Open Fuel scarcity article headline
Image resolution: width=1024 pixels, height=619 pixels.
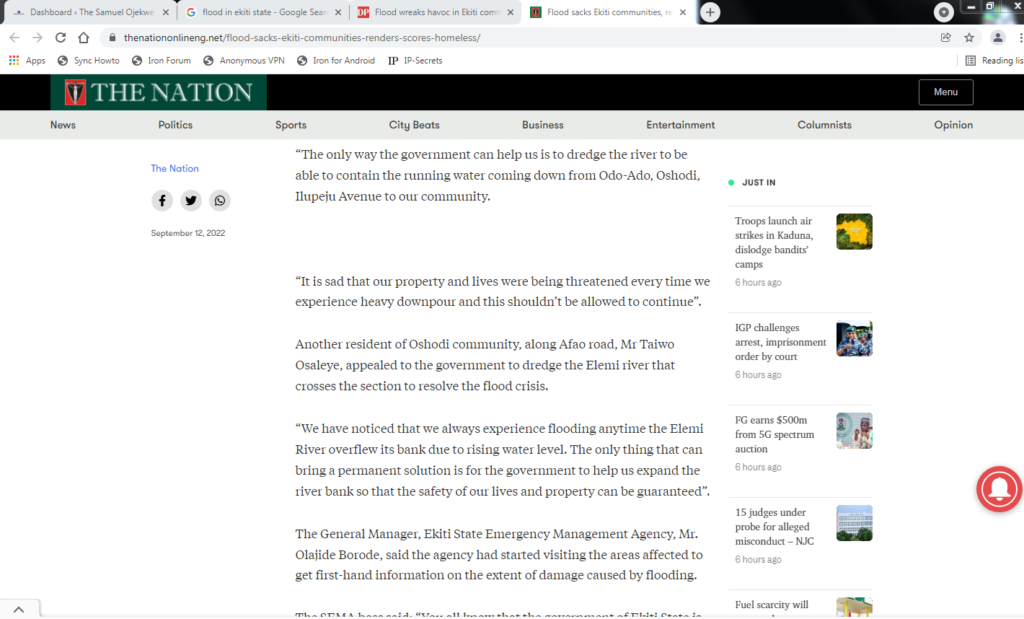(772, 605)
